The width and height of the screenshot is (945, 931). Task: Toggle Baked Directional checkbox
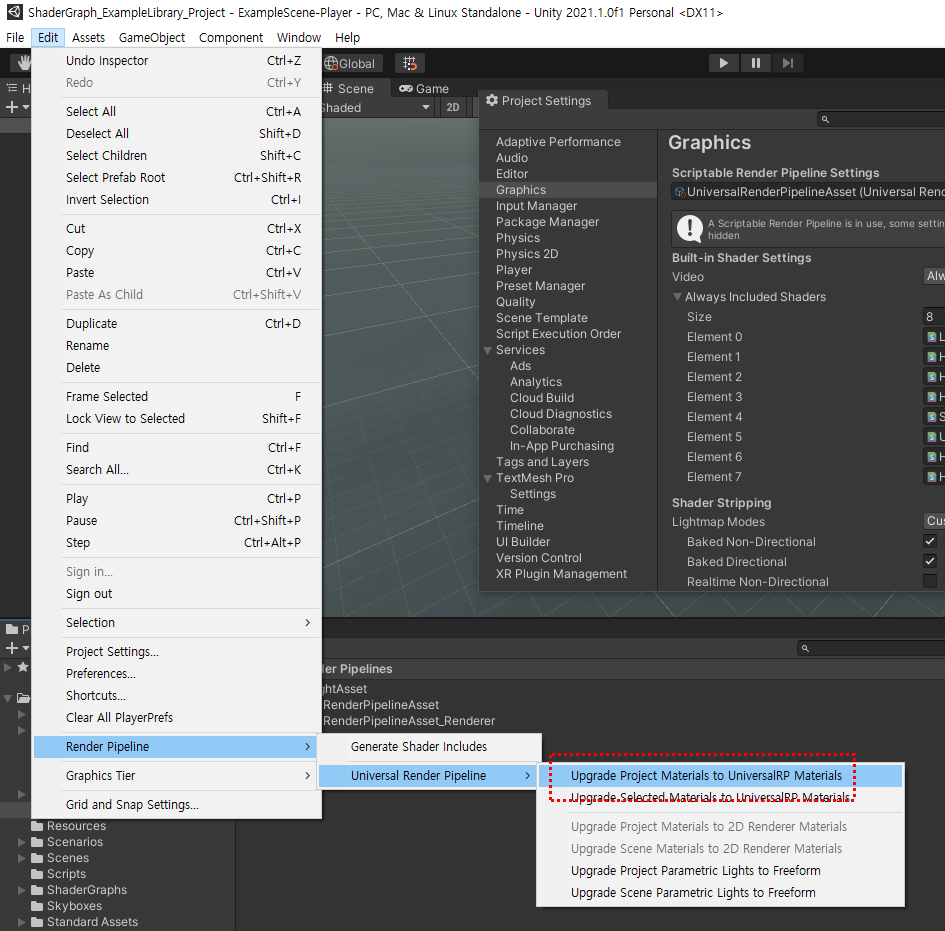[930, 561]
